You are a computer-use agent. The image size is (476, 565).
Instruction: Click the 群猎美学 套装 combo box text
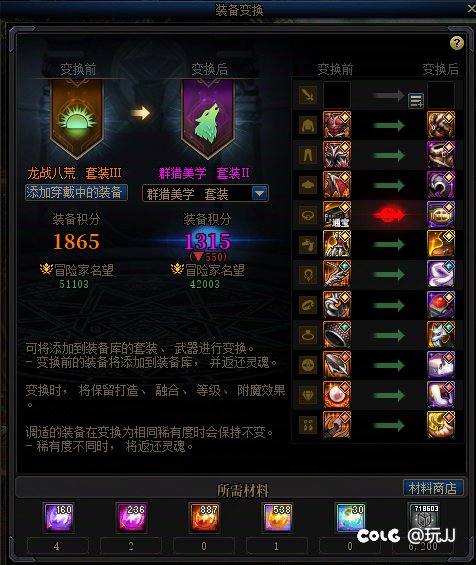click(187, 194)
